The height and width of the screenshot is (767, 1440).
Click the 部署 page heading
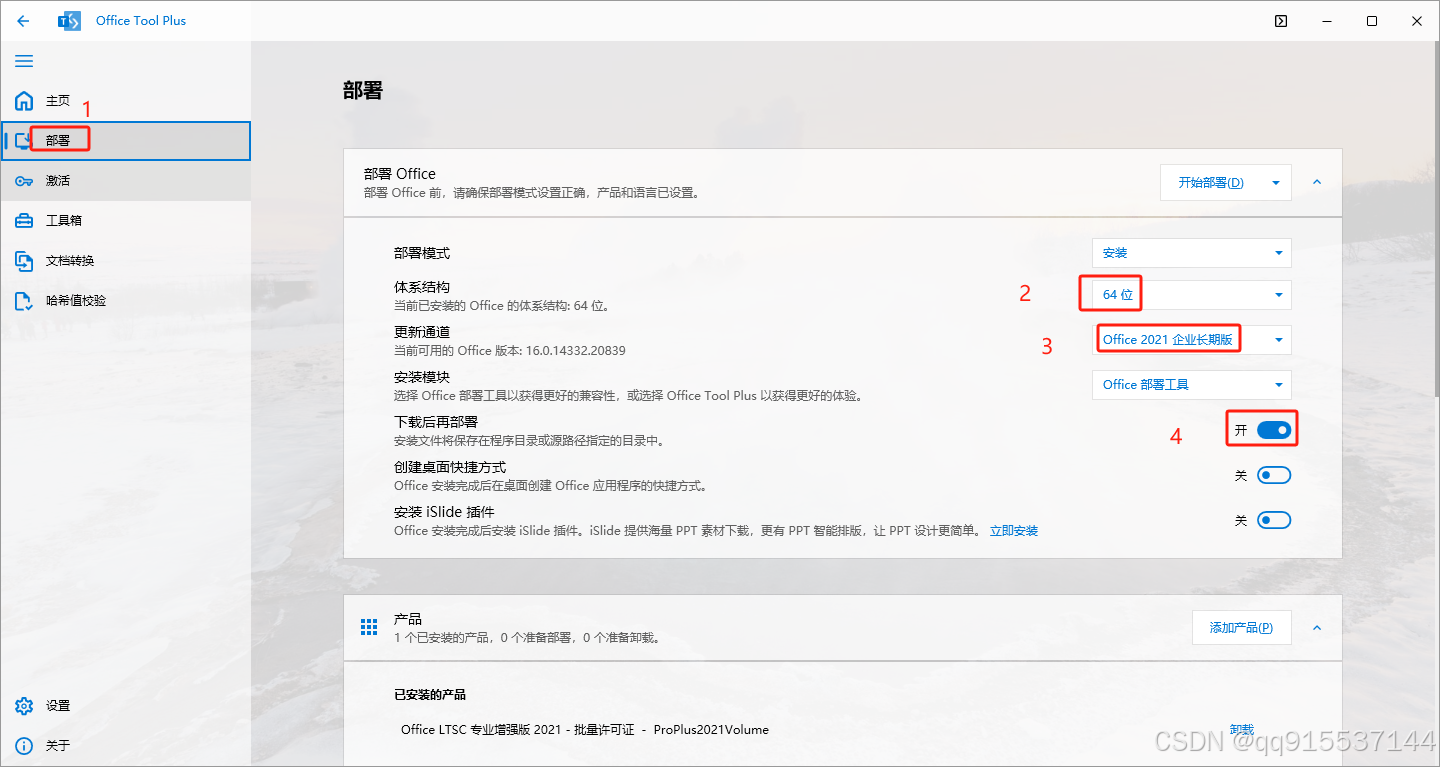point(362,91)
